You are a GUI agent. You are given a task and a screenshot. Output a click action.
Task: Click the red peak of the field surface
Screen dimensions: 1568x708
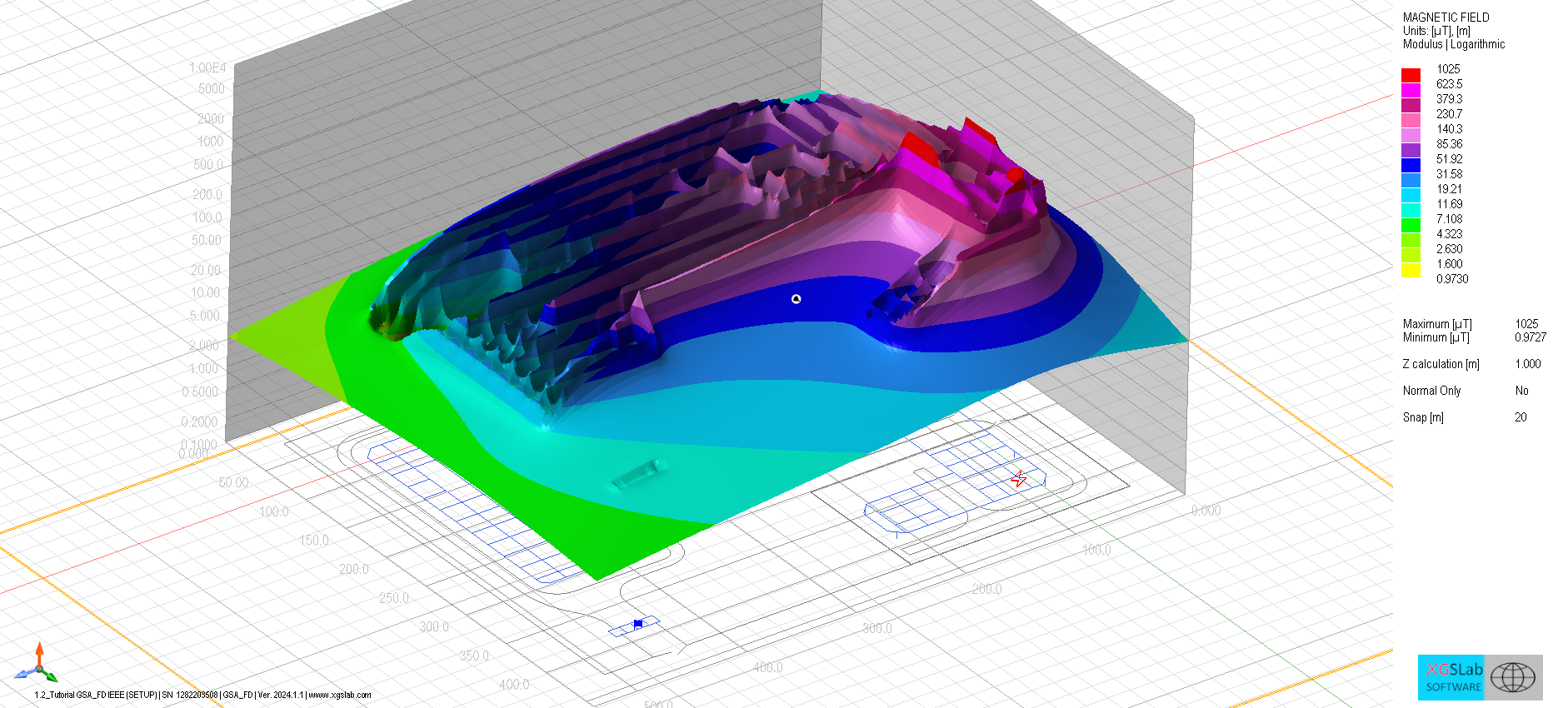click(x=920, y=147)
